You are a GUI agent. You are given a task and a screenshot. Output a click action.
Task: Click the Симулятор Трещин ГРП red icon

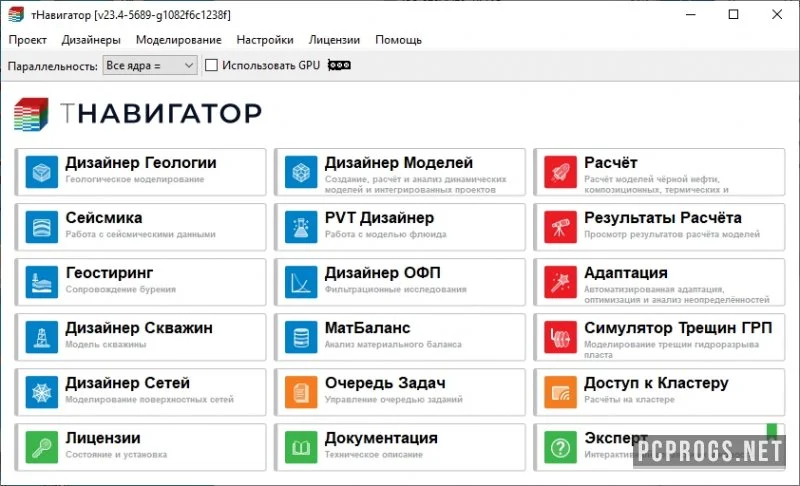[560, 337]
